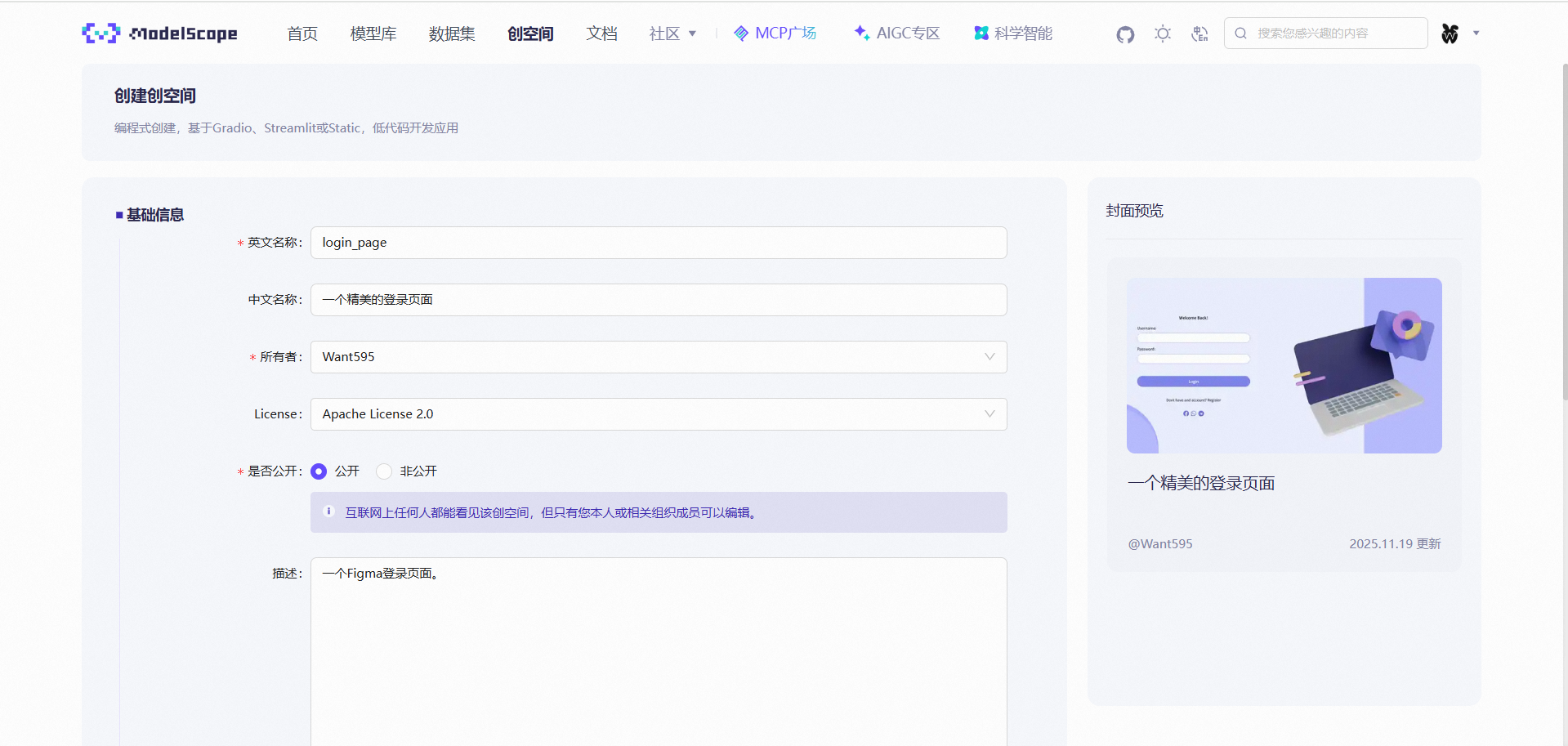1568x746 pixels.
Task: Click the user avatar W in the header
Action: click(1449, 34)
